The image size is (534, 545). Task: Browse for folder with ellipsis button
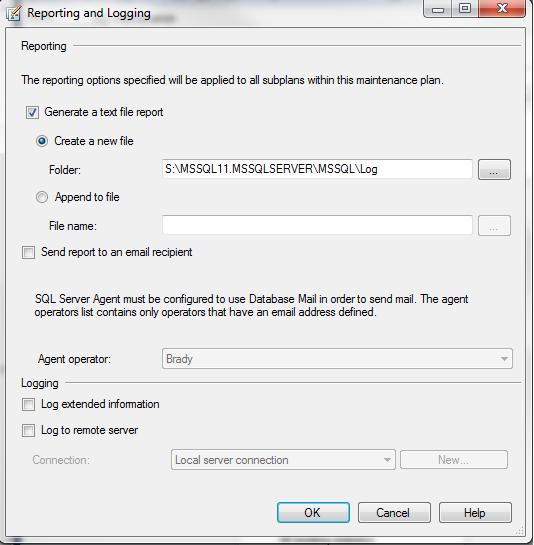point(494,170)
